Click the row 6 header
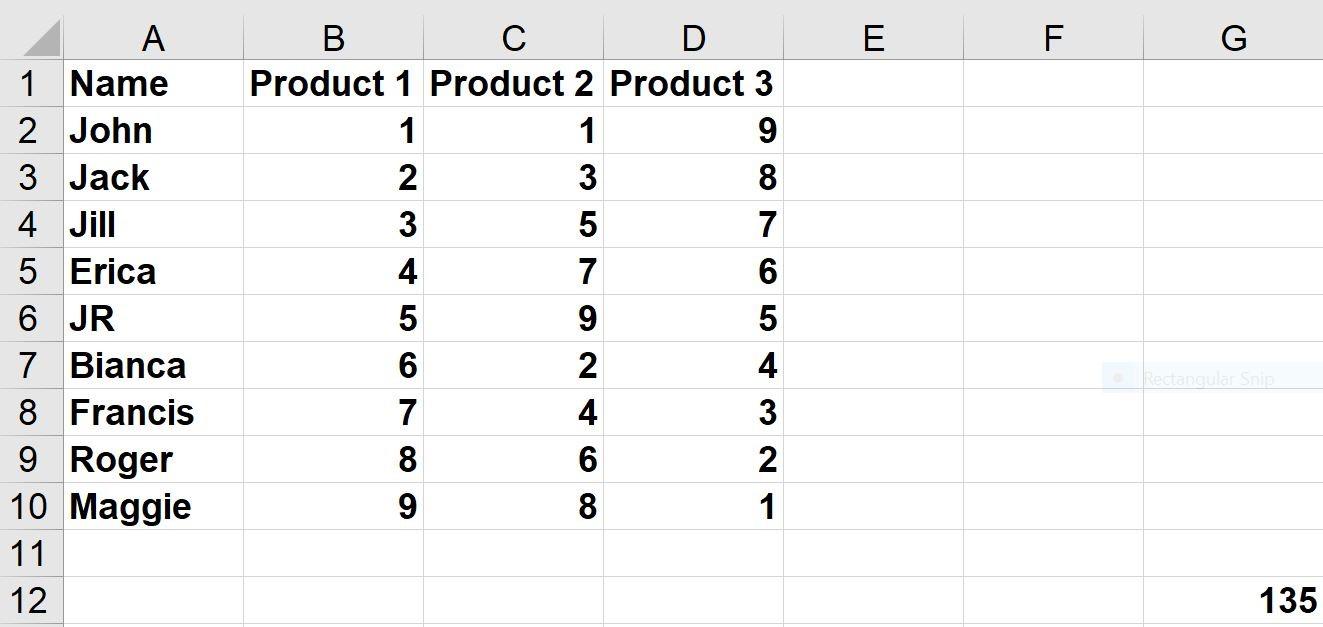Viewport: 1323px width, 627px height. click(x=30, y=319)
